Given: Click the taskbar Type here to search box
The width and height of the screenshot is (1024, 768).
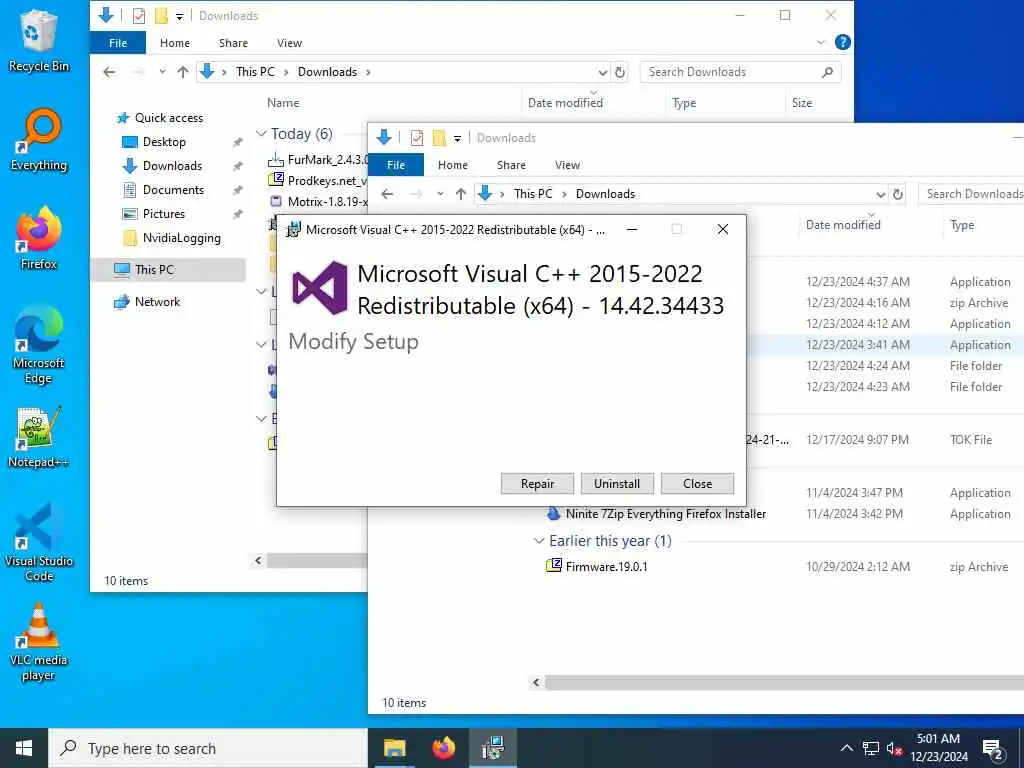Looking at the screenshot, I should coord(208,748).
